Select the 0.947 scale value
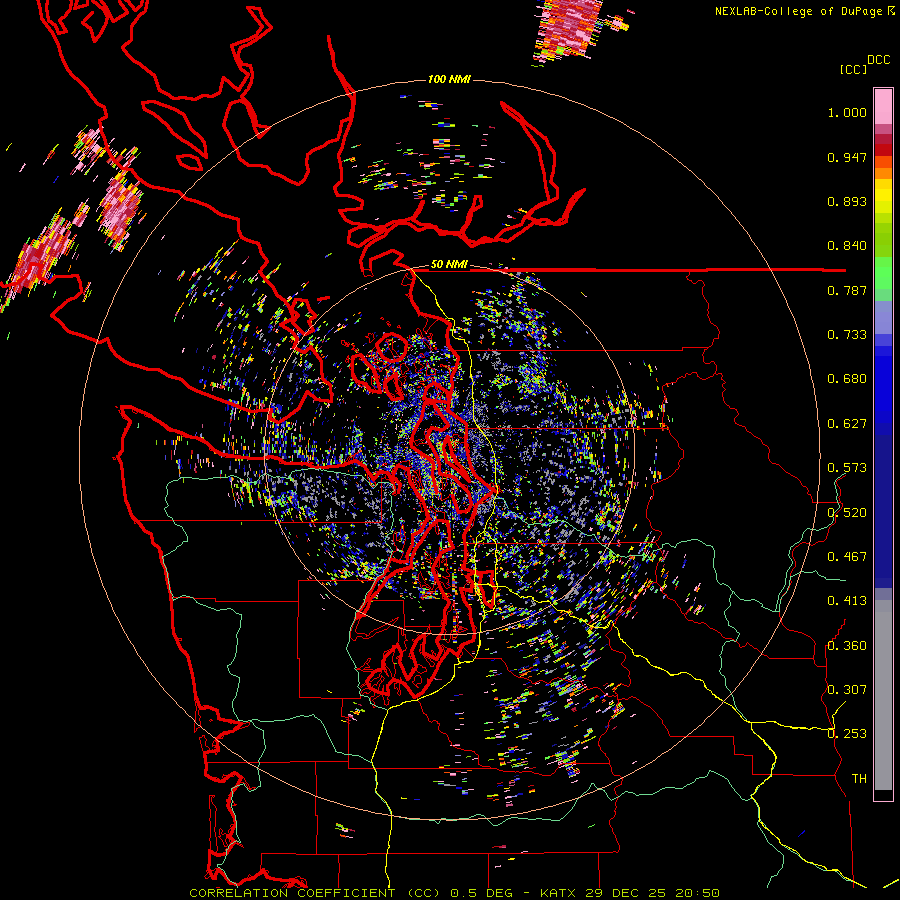 (x=847, y=157)
